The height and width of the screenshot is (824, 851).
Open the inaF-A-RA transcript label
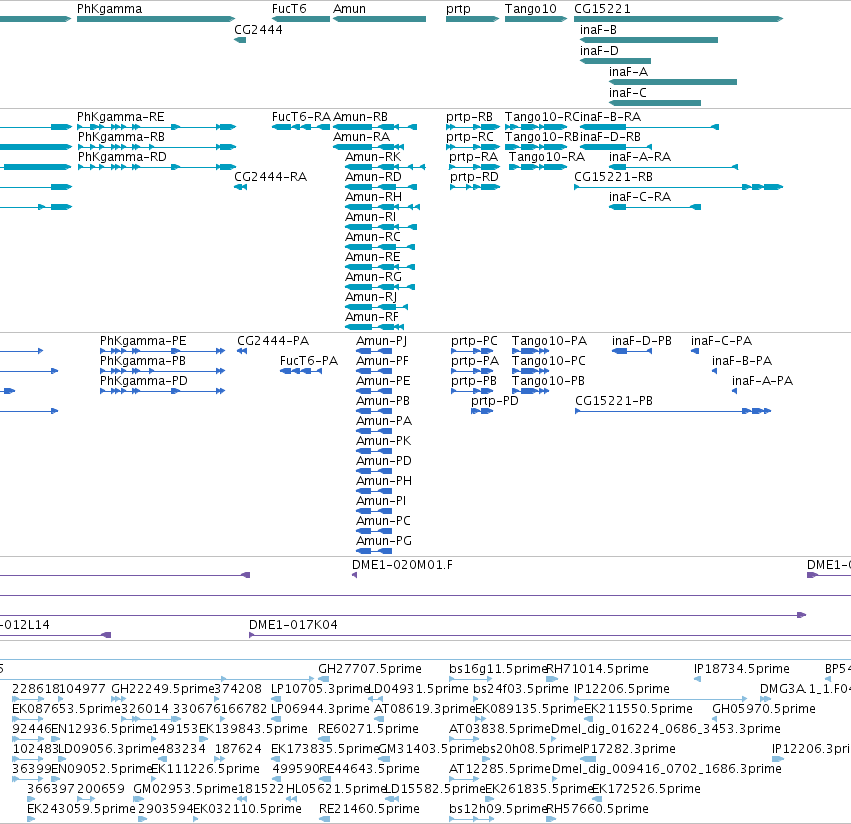click(x=640, y=157)
